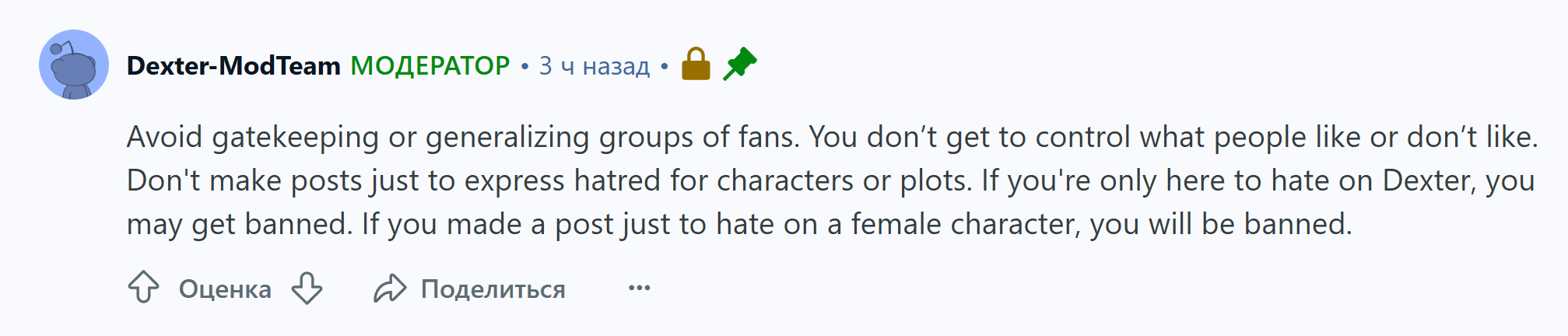Click the "3 ч назад" timestamp

click(595, 66)
